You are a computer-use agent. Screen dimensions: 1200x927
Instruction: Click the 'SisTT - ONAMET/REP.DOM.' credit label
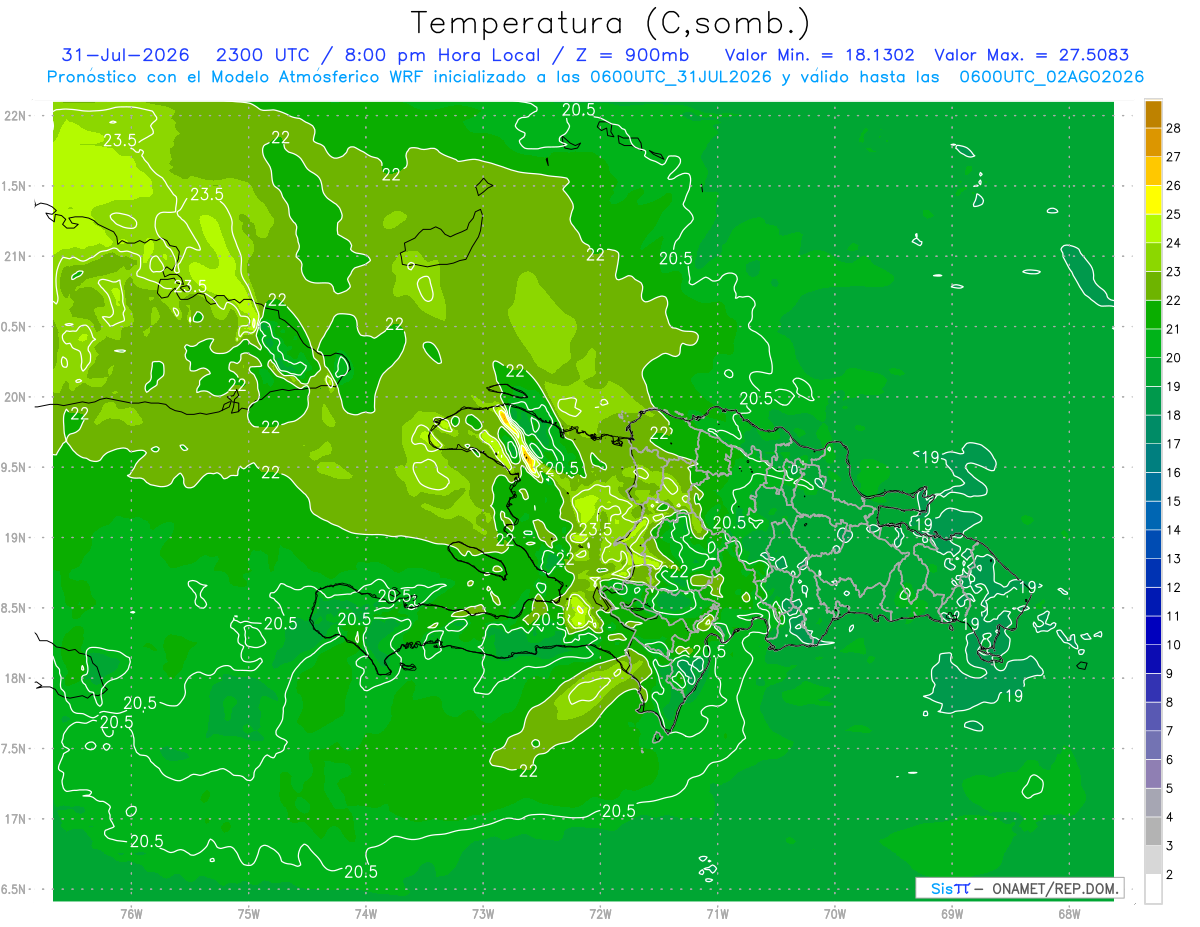click(x=1020, y=888)
